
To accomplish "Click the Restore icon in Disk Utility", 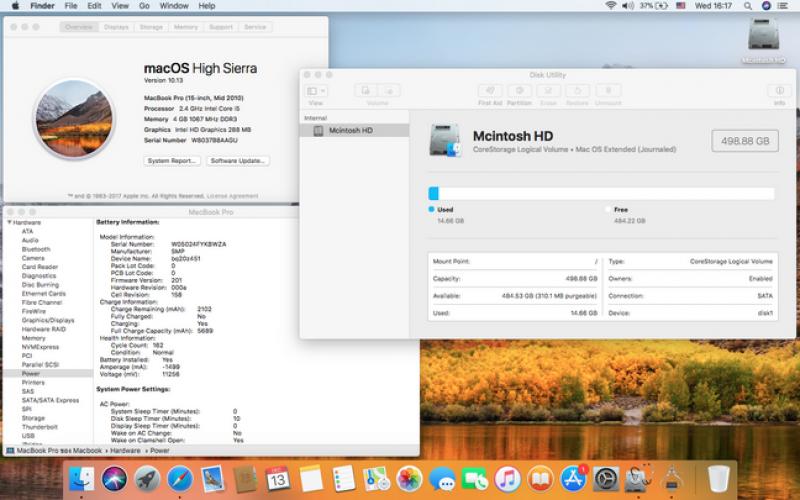I will point(577,91).
